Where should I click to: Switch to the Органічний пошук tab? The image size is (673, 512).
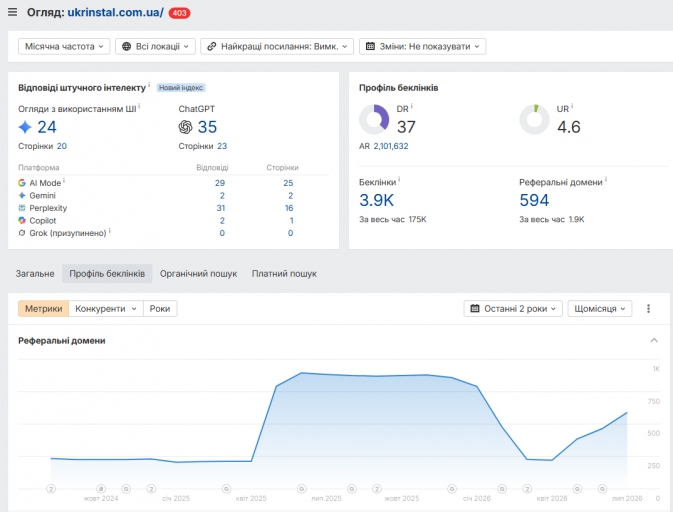point(198,273)
